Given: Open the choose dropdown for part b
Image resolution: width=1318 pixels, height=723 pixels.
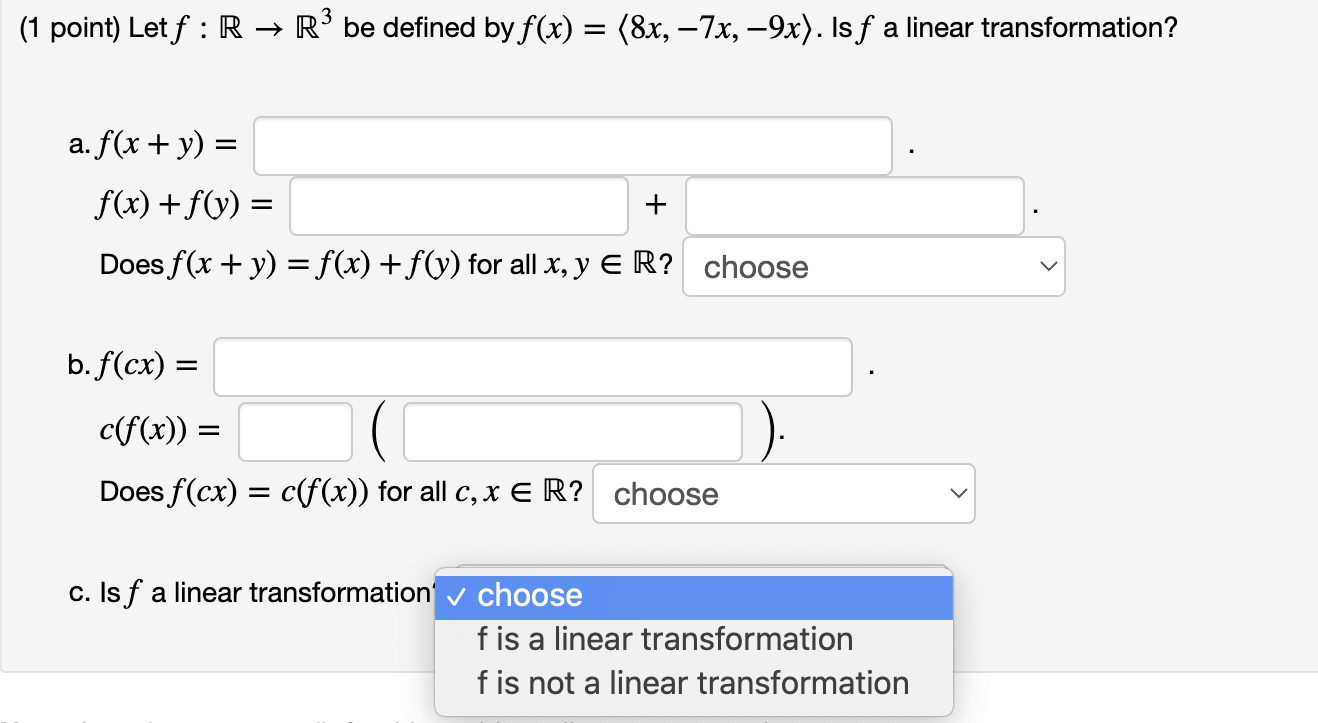Looking at the screenshot, I should click(x=783, y=493).
